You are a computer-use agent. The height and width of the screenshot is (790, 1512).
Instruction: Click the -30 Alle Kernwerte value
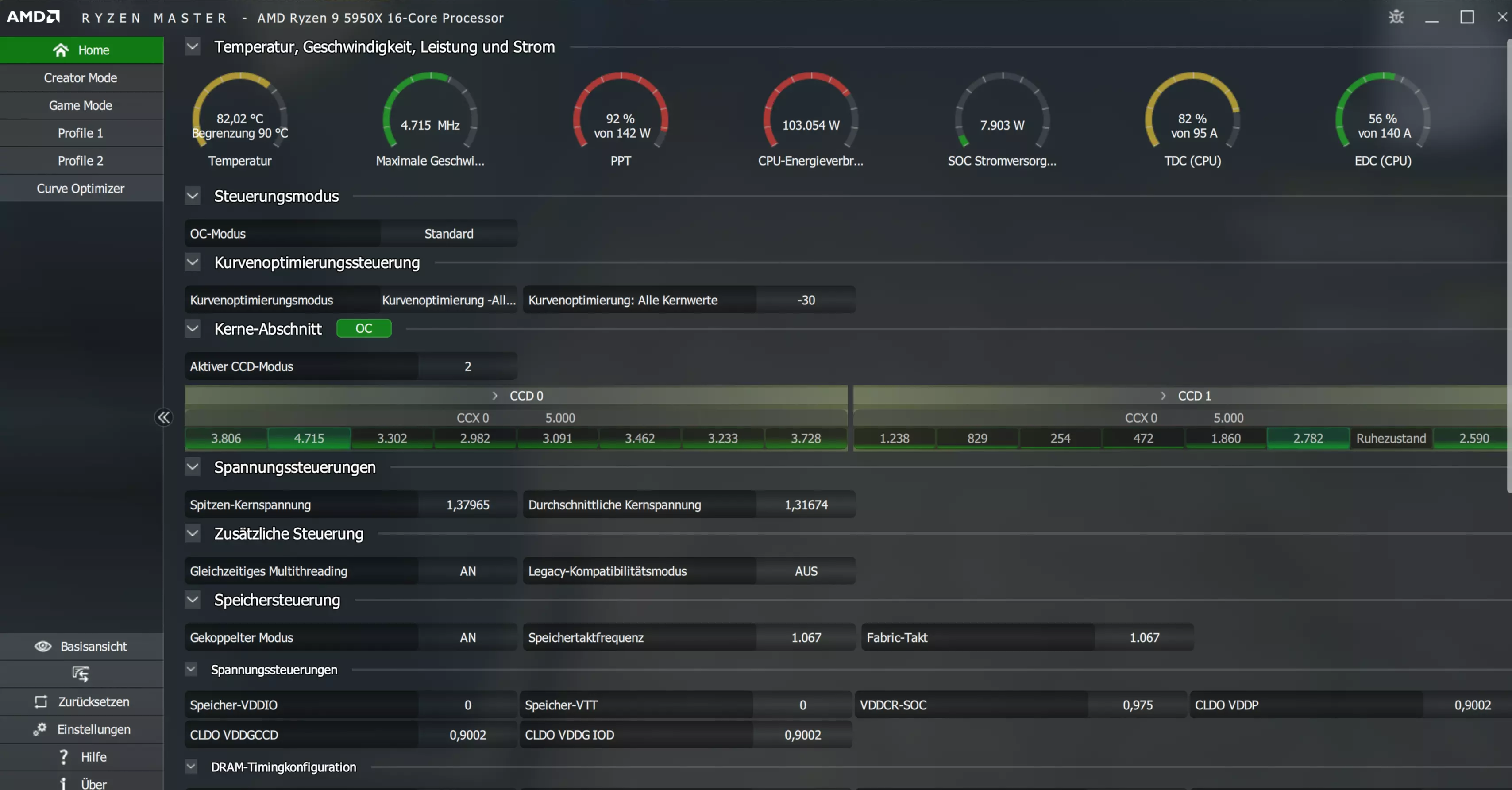pyautogui.click(x=806, y=299)
